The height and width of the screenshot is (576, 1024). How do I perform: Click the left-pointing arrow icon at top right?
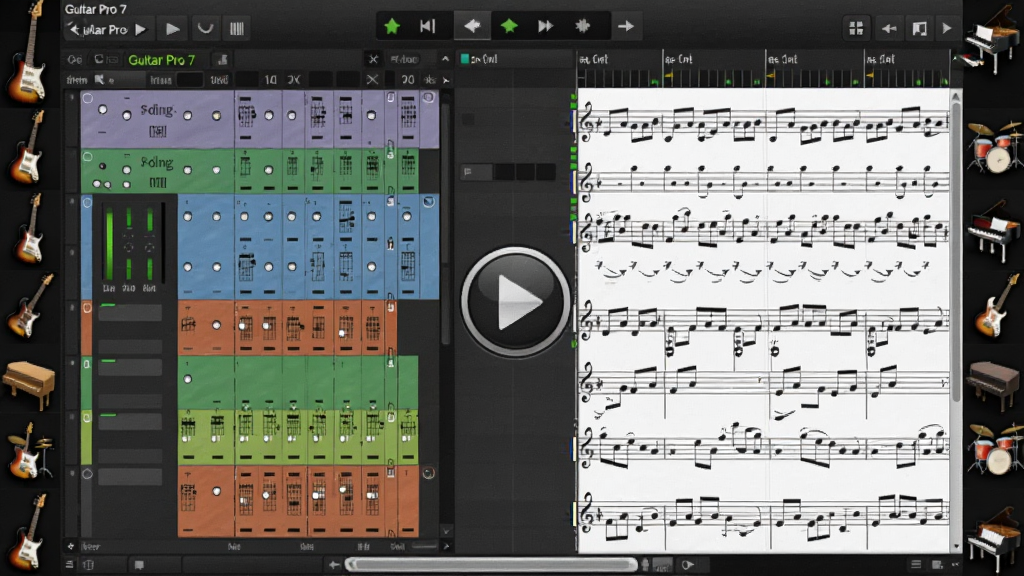coord(889,28)
